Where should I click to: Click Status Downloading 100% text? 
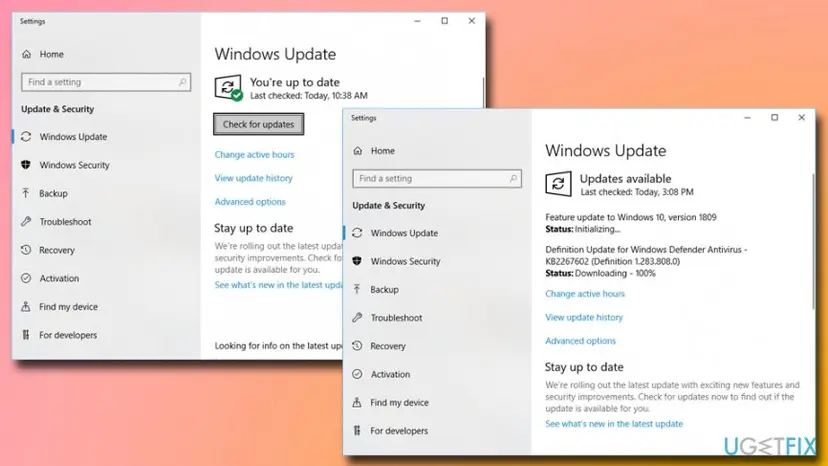600,273
